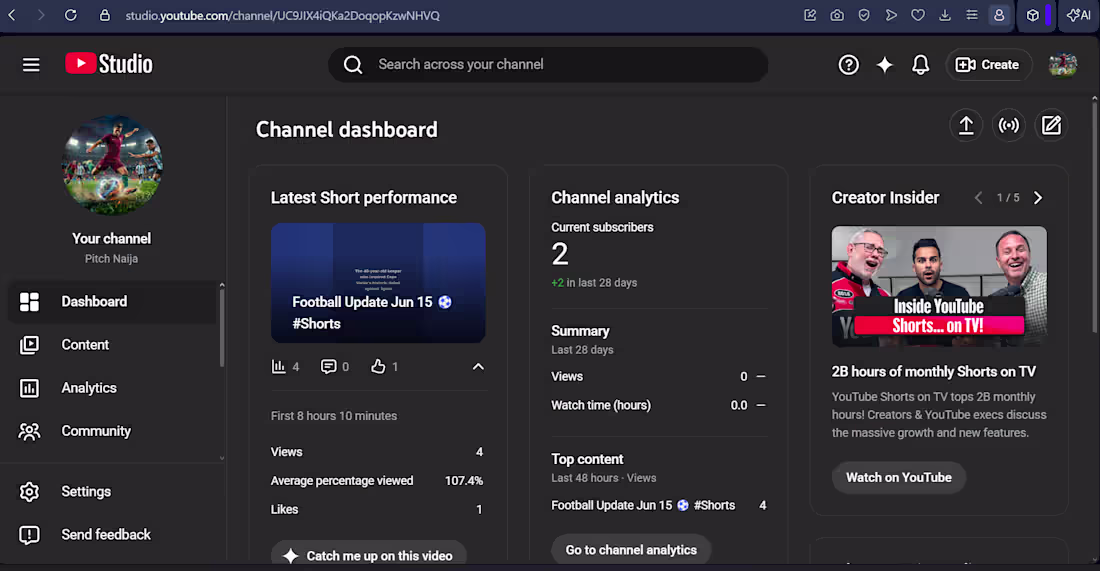Open the notifications bell

click(920, 65)
